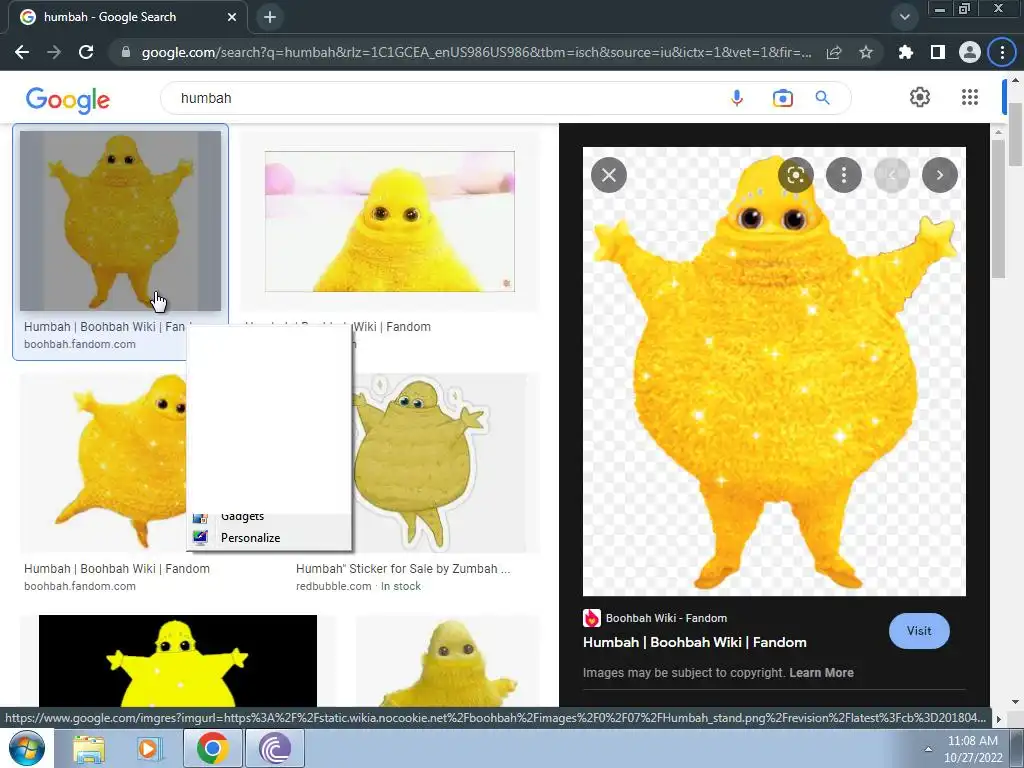The height and width of the screenshot is (768, 1024).
Task: Click the address bar URL
Action: click(x=476, y=52)
